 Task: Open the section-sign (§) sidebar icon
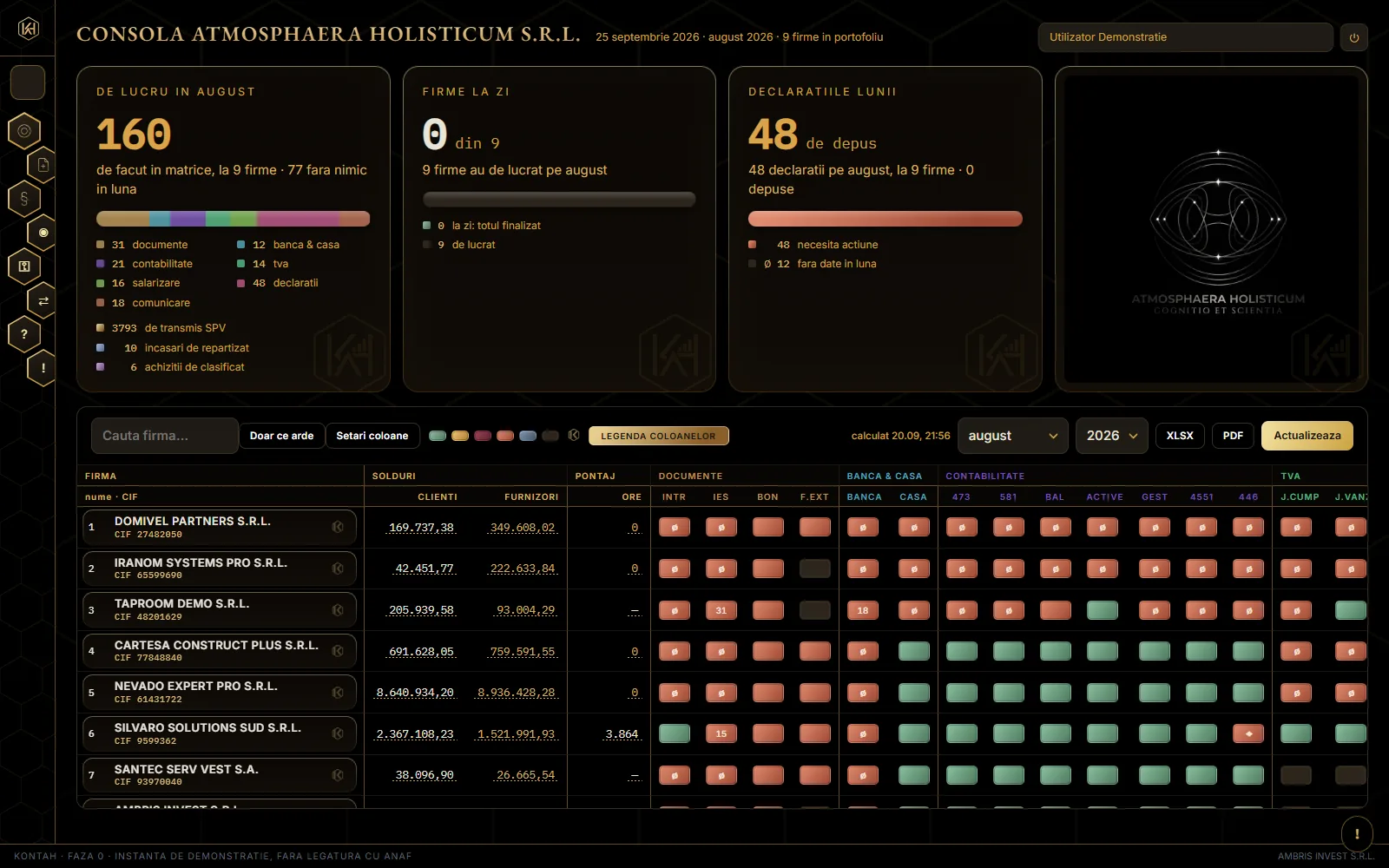[24, 199]
